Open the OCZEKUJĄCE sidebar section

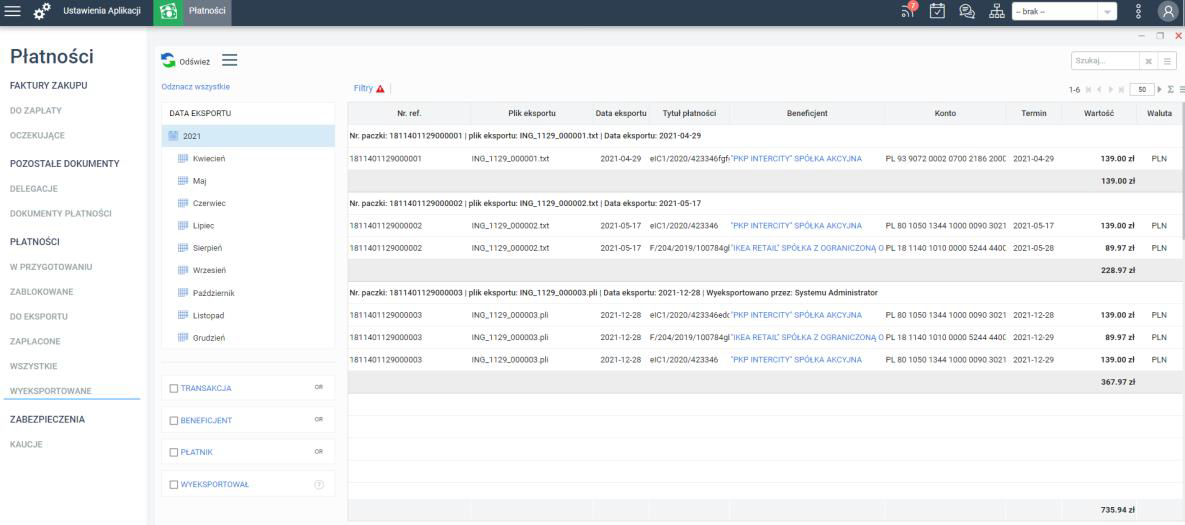tap(37, 136)
